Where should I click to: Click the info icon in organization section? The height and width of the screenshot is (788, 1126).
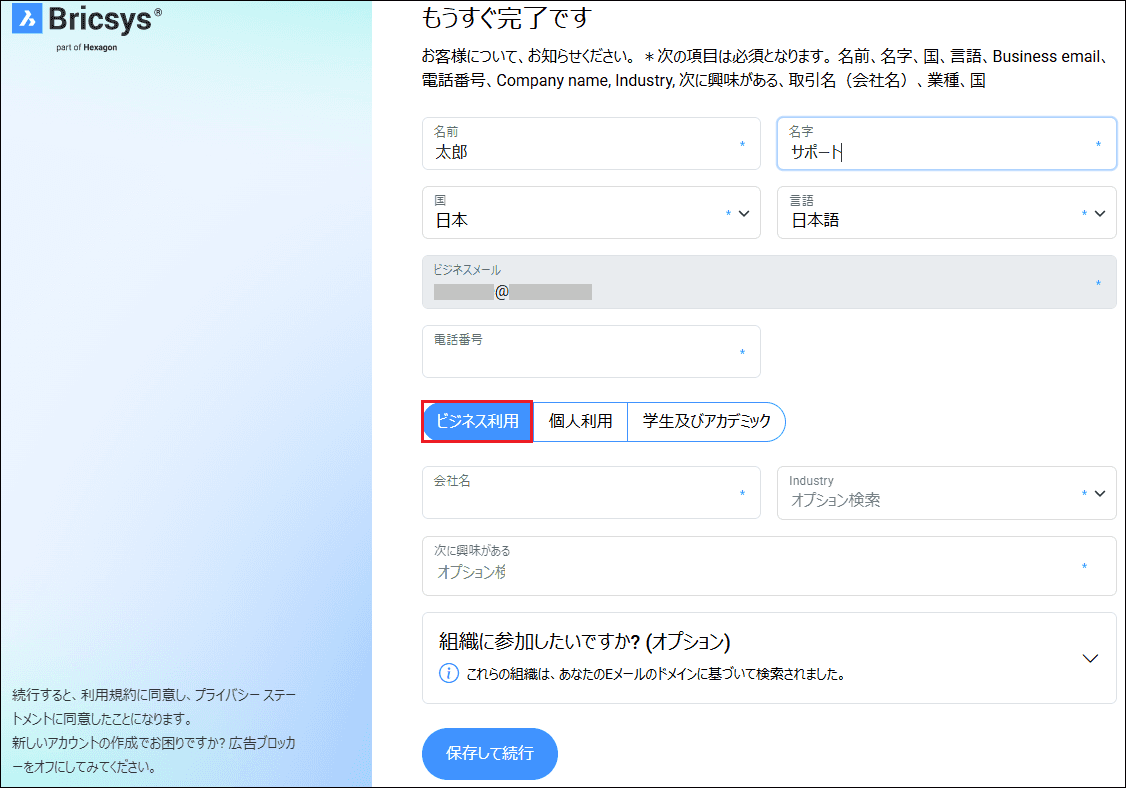tap(449, 673)
